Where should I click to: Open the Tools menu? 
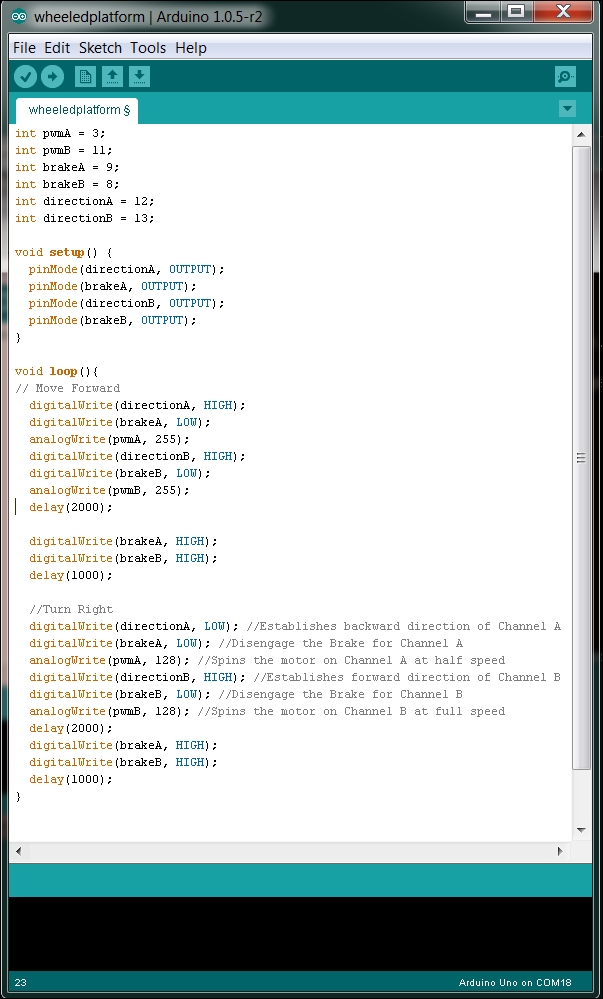click(x=148, y=48)
